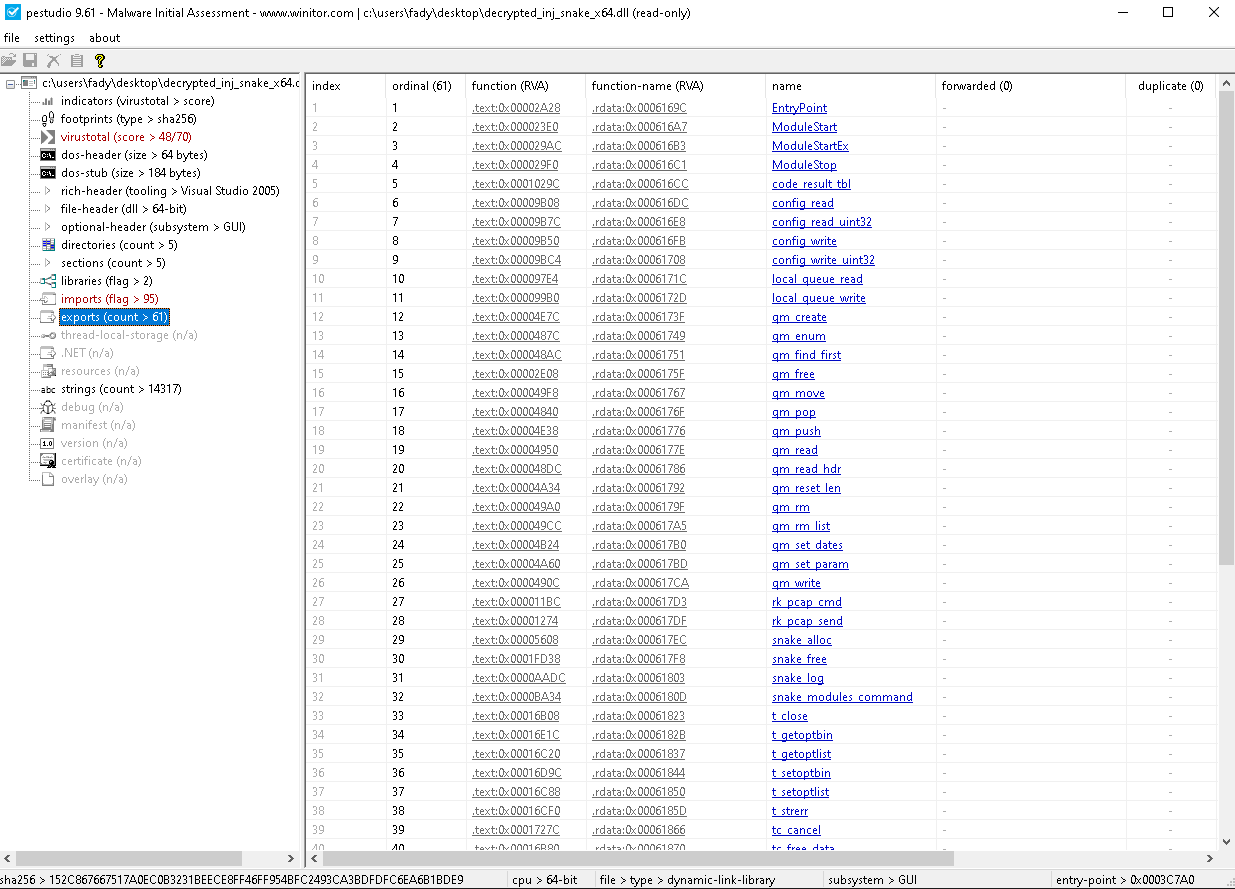Screen dimensions: 1235x889
Task: Click the snake_modules_command export link
Action: (x=842, y=697)
